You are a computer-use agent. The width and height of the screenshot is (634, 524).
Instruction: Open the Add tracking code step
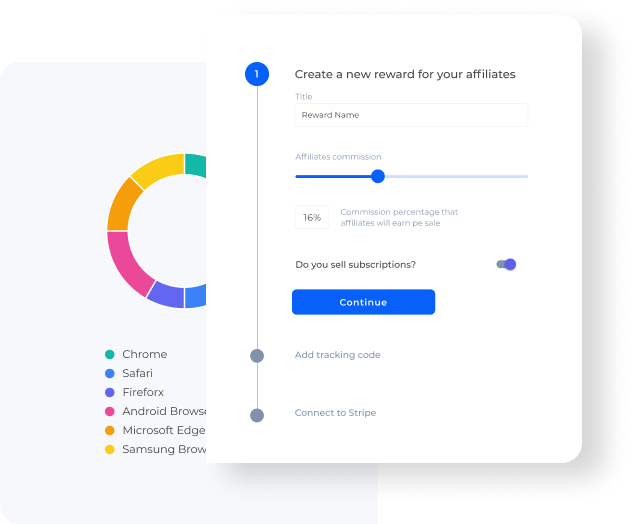(x=337, y=355)
